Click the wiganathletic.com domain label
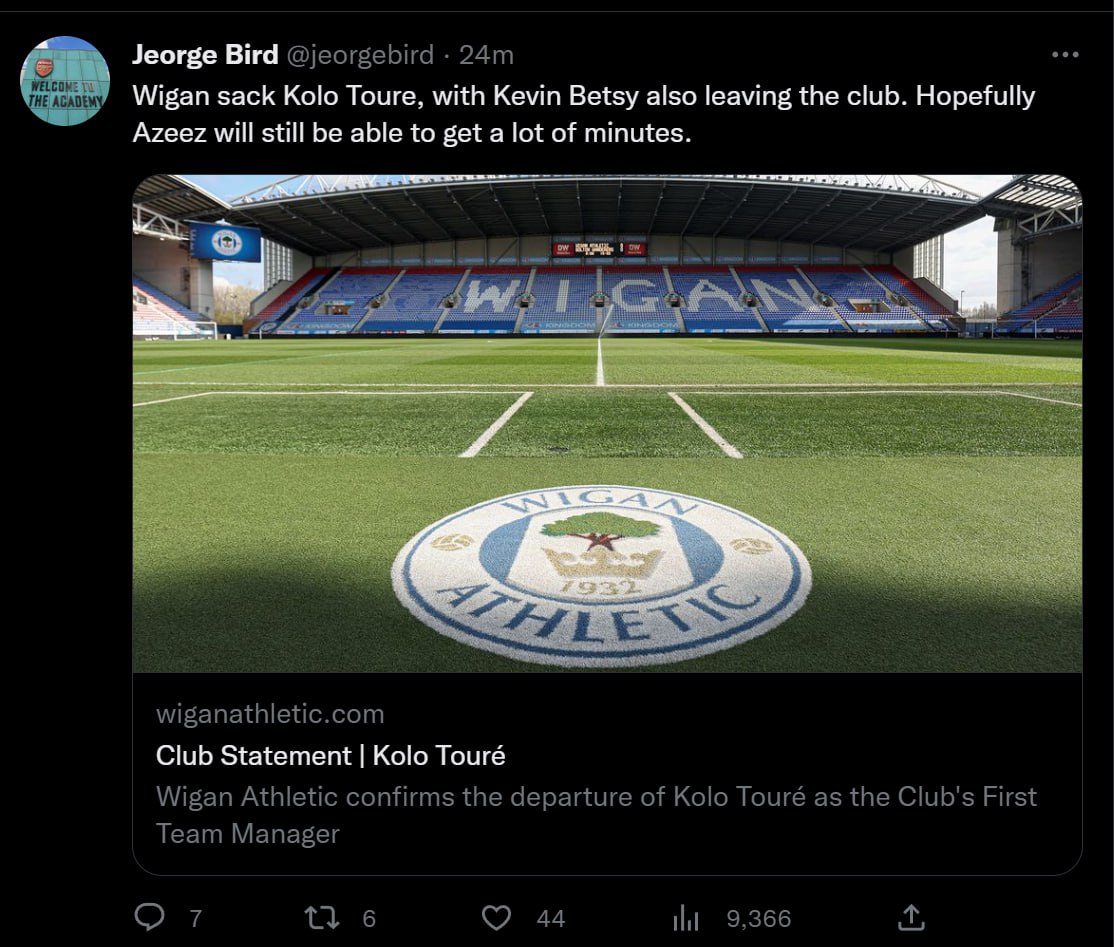Viewport: 1114px width, 947px height. (270, 714)
